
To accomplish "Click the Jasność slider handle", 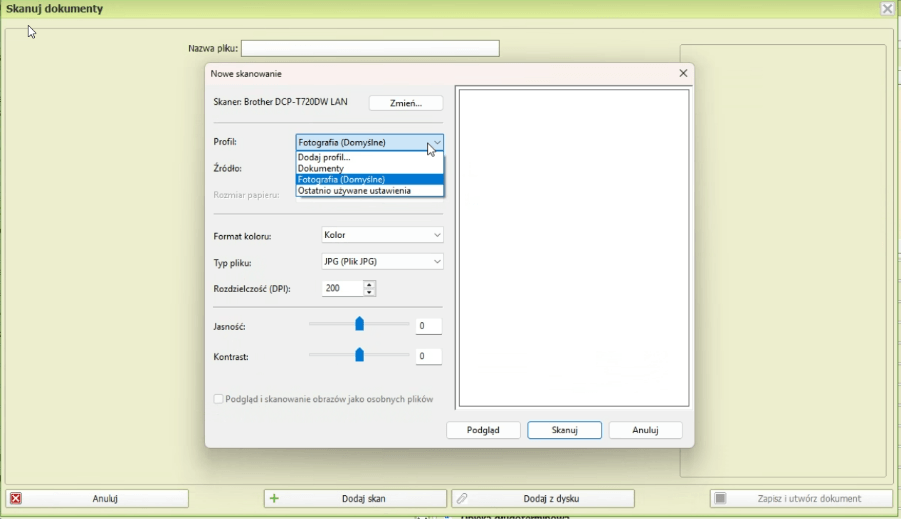I will (359, 324).
